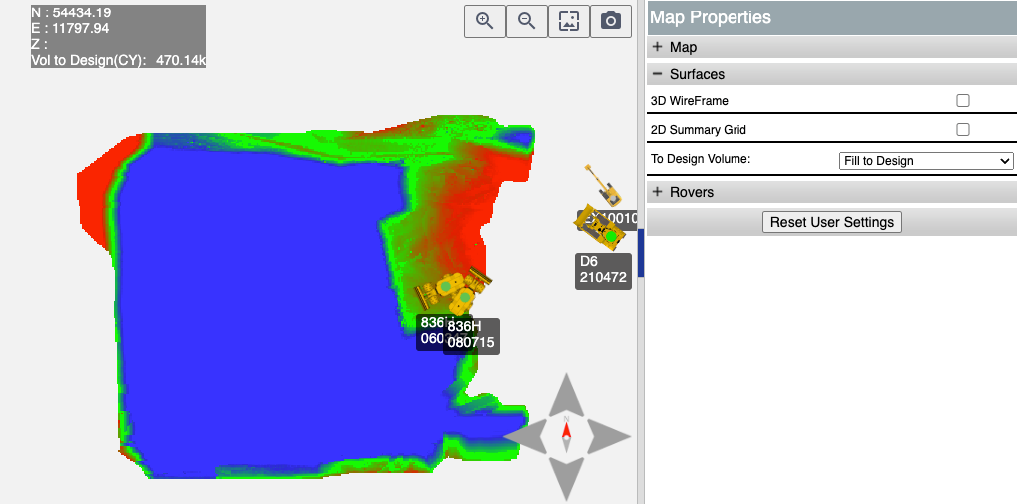Pan the map east with right arrow

tap(608, 437)
